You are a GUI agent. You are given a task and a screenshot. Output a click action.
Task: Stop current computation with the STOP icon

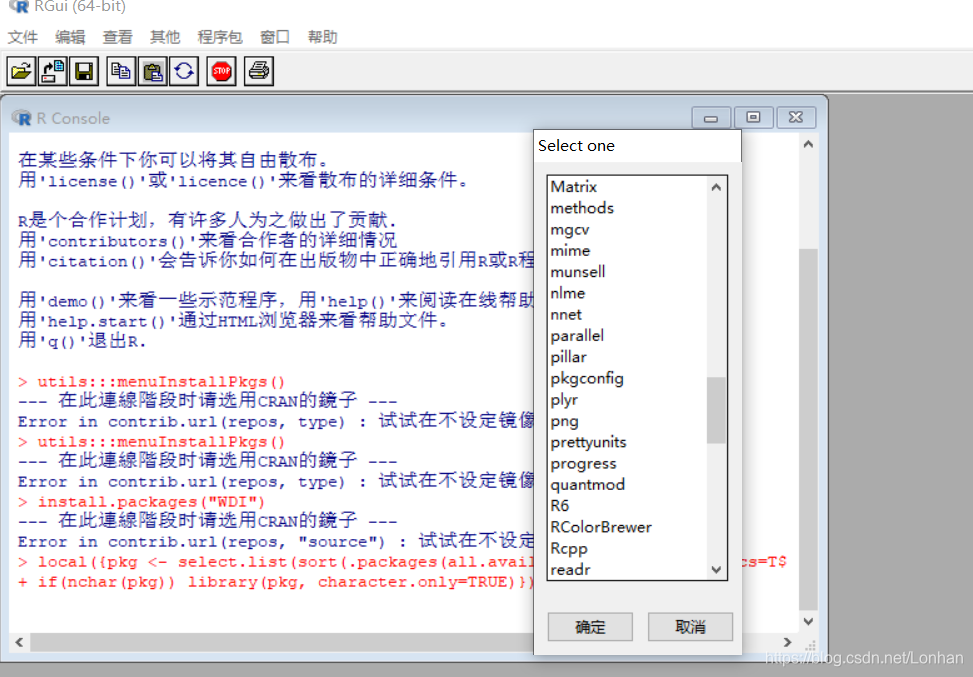[222, 71]
